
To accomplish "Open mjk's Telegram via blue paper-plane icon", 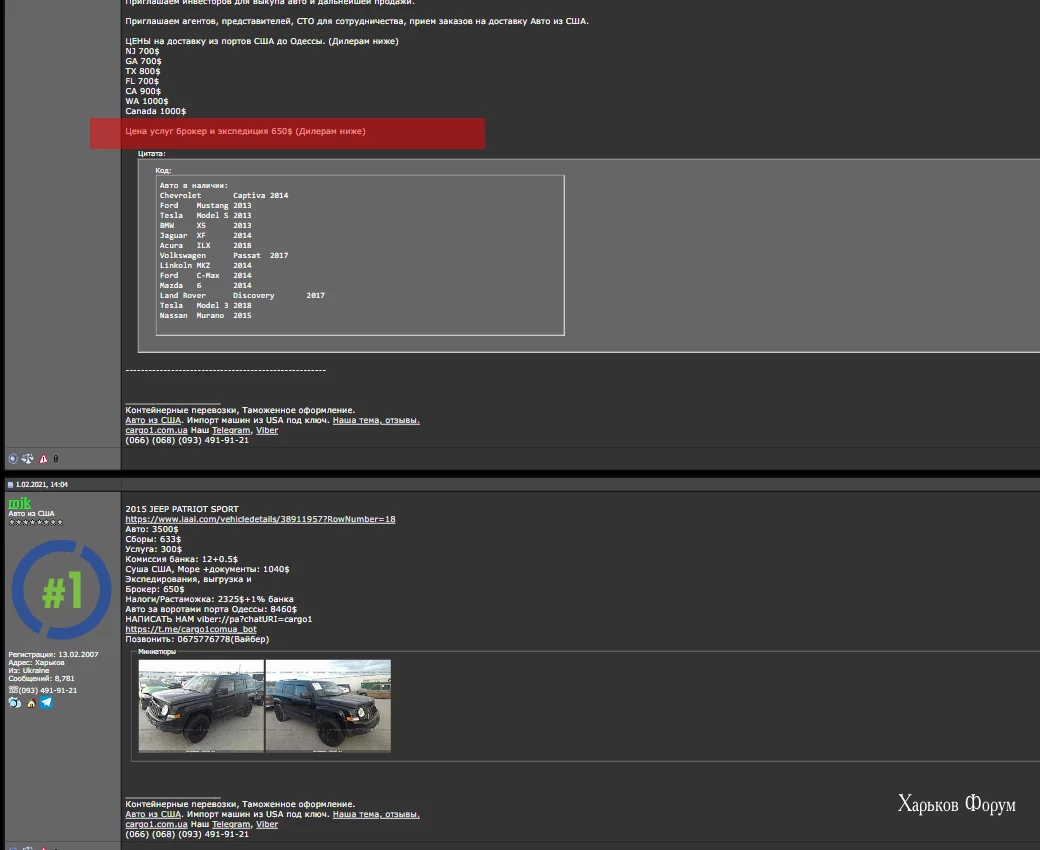I will [46, 702].
